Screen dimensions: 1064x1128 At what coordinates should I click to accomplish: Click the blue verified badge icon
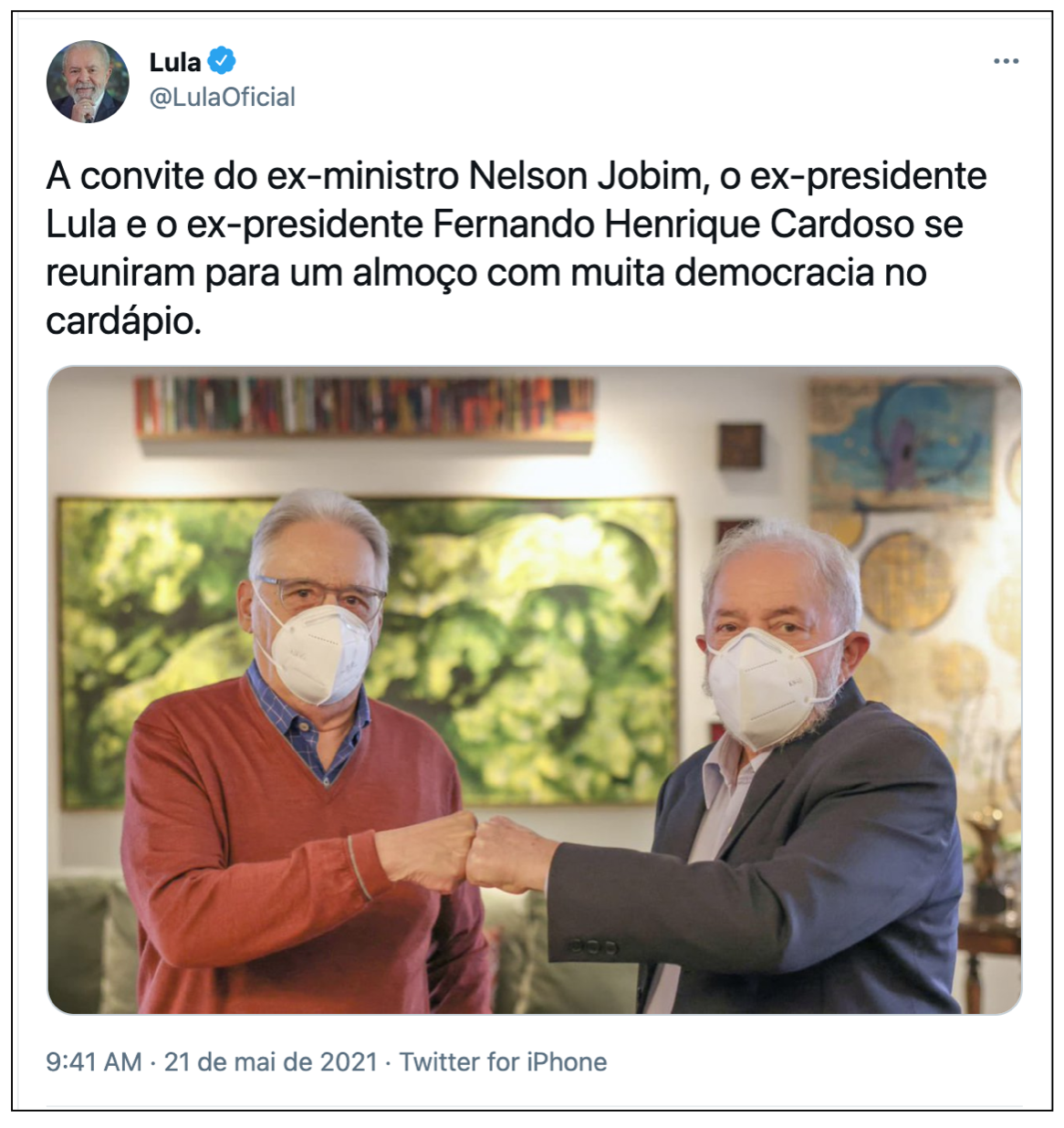tap(222, 61)
